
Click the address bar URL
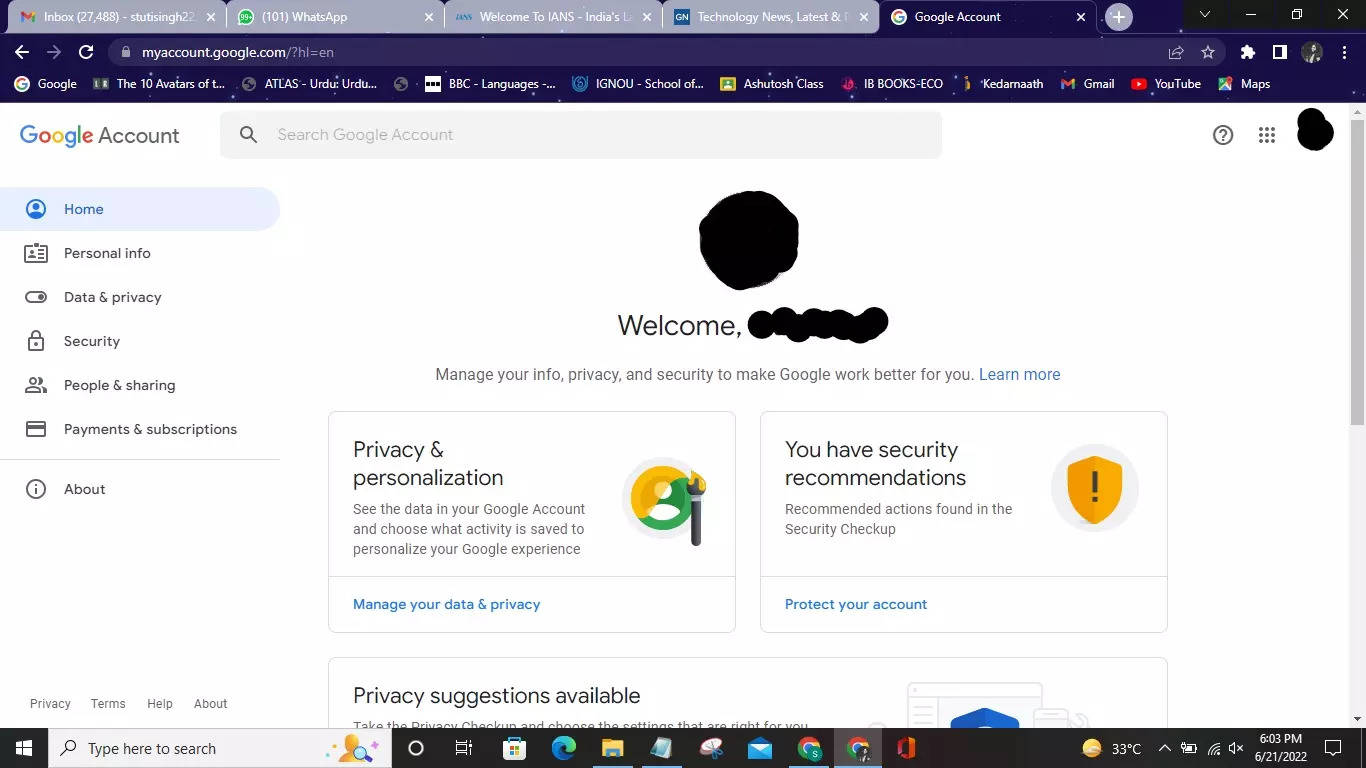(x=238, y=52)
